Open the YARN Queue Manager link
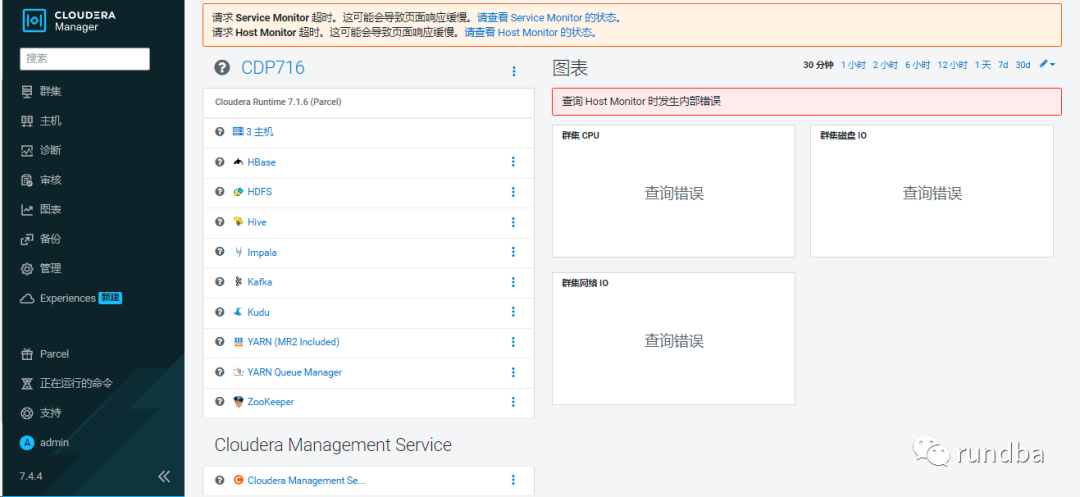 (294, 372)
